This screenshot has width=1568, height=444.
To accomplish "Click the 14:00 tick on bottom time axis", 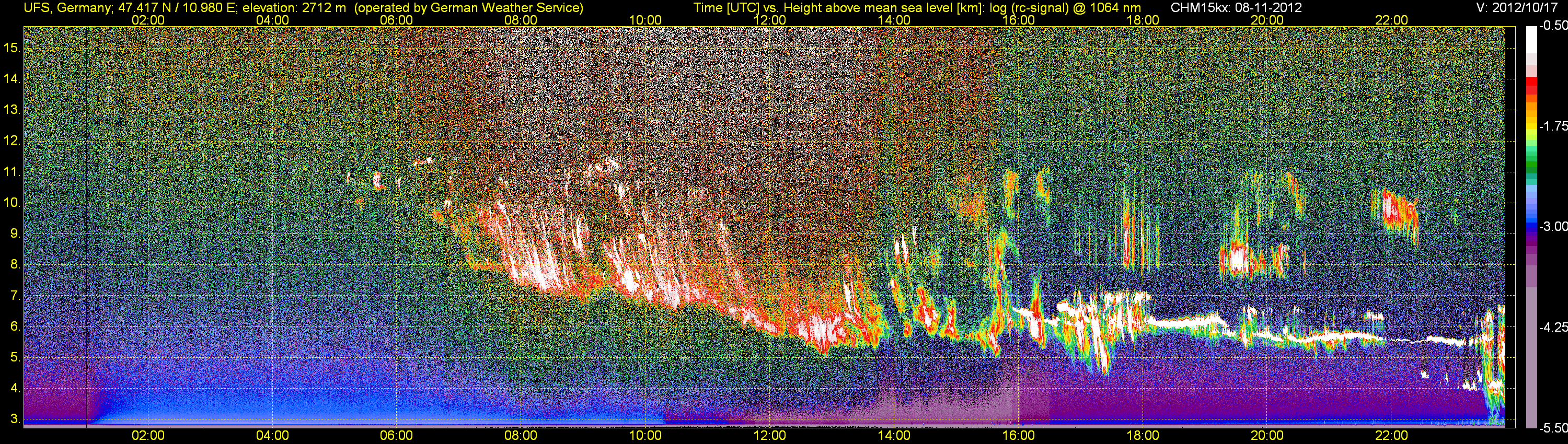I will pos(894,436).
